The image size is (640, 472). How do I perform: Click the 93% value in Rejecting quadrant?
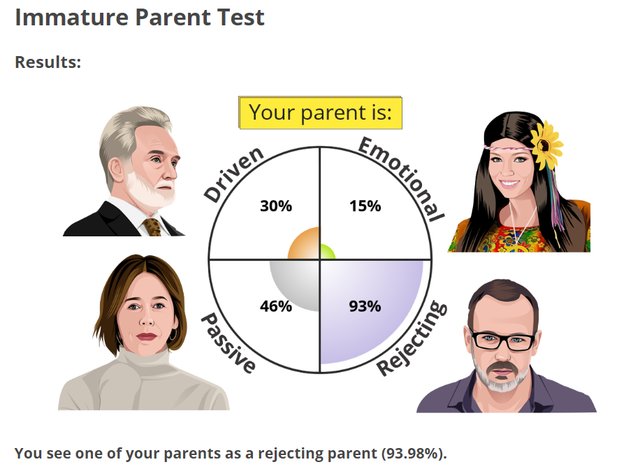coord(365,305)
